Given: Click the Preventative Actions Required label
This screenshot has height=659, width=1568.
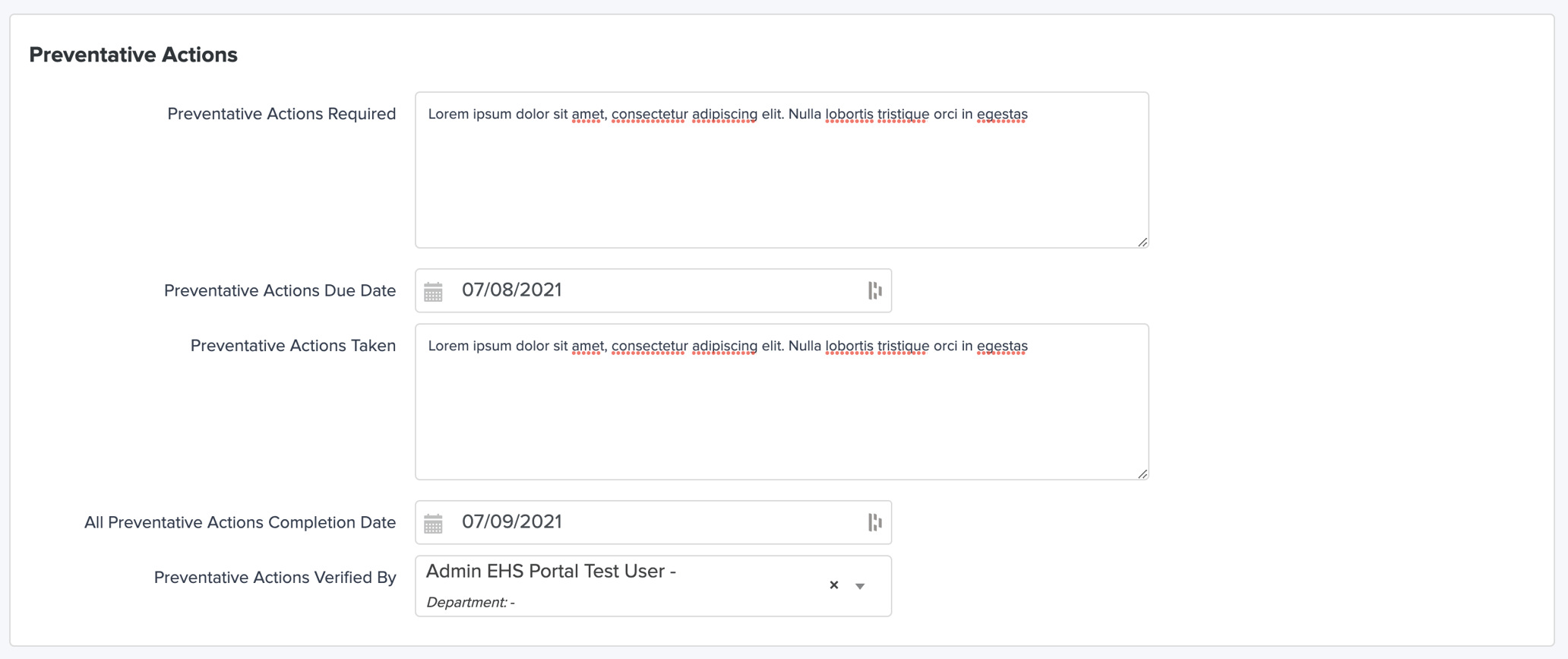Looking at the screenshot, I should (281, 114).
